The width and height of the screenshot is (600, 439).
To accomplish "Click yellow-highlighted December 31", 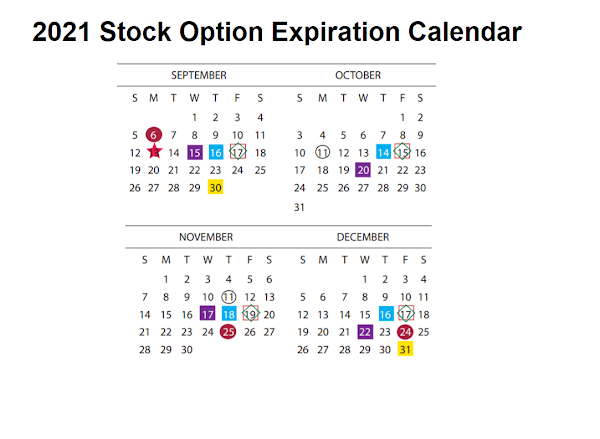I will [x=405, y=349].
